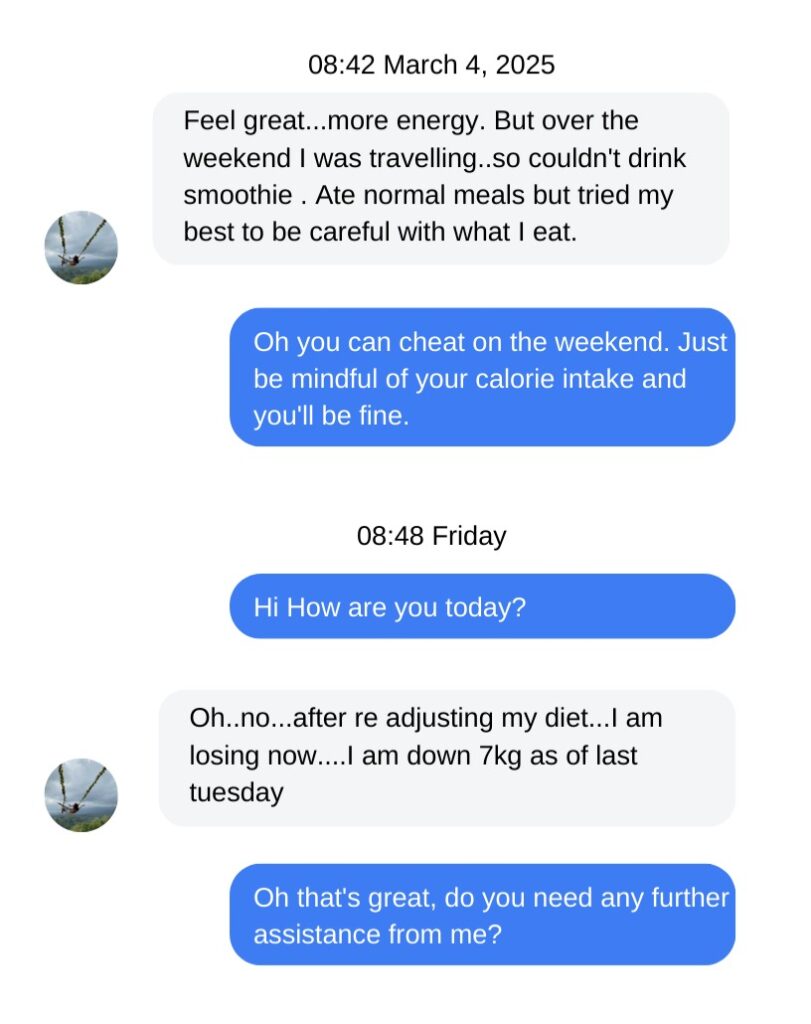Click "2025" in the date header
Screen dimensions: 811x1024
click(x=524, y=65)
